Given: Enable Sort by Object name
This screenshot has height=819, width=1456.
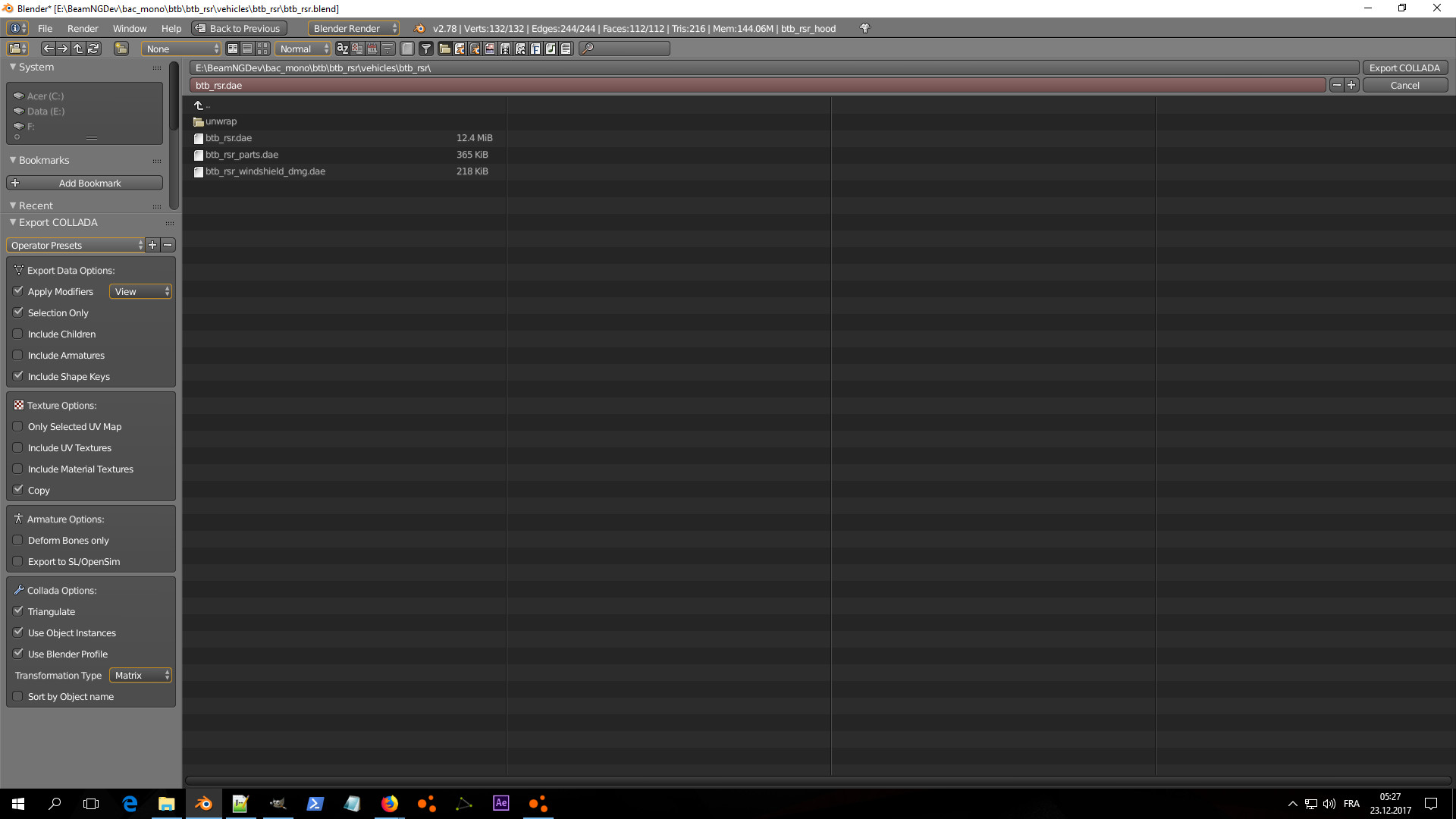Looking at the screenshot, I should tap(18, 696).
